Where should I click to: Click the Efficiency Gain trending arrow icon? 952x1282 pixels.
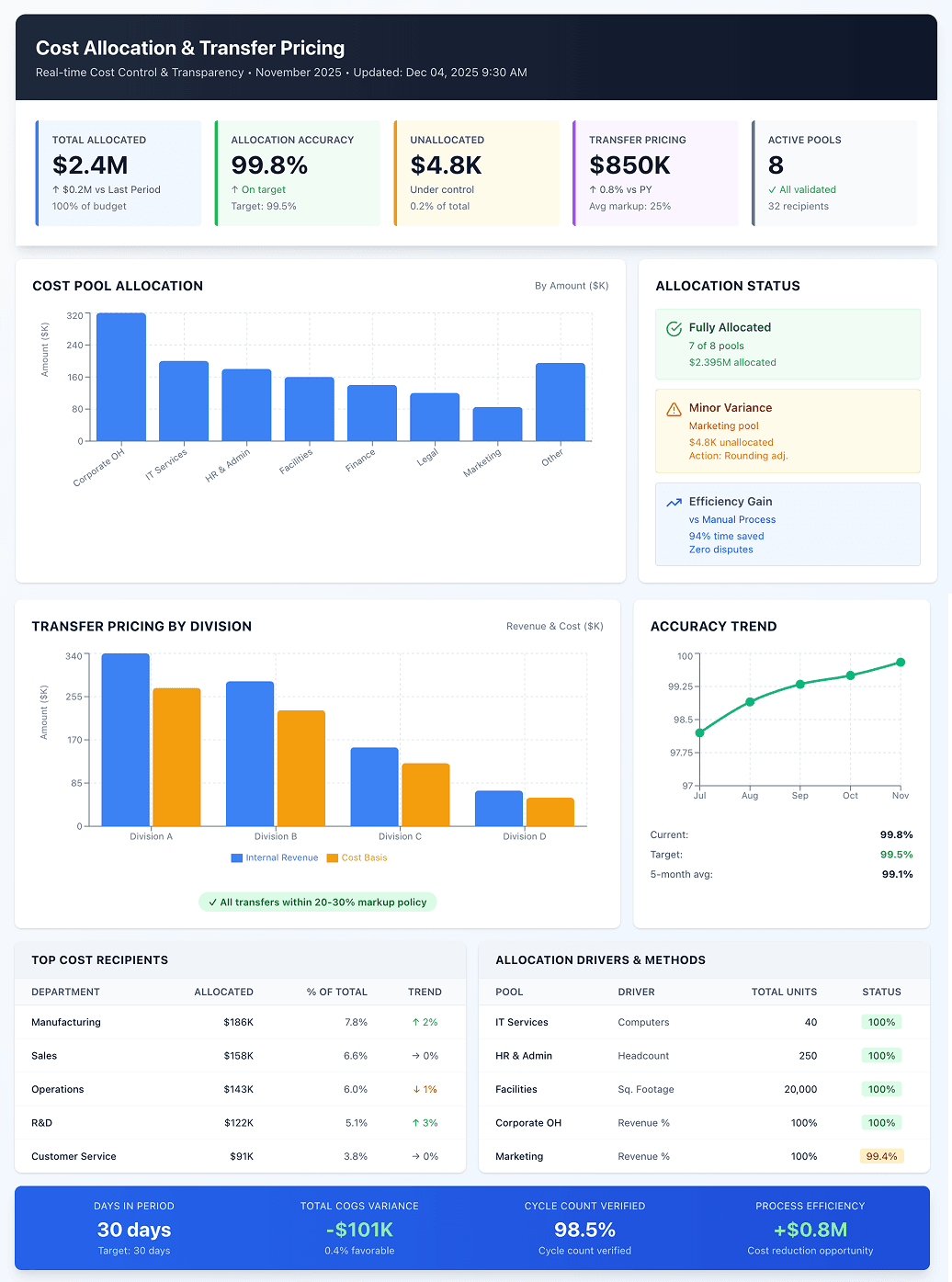coord(674,503)
